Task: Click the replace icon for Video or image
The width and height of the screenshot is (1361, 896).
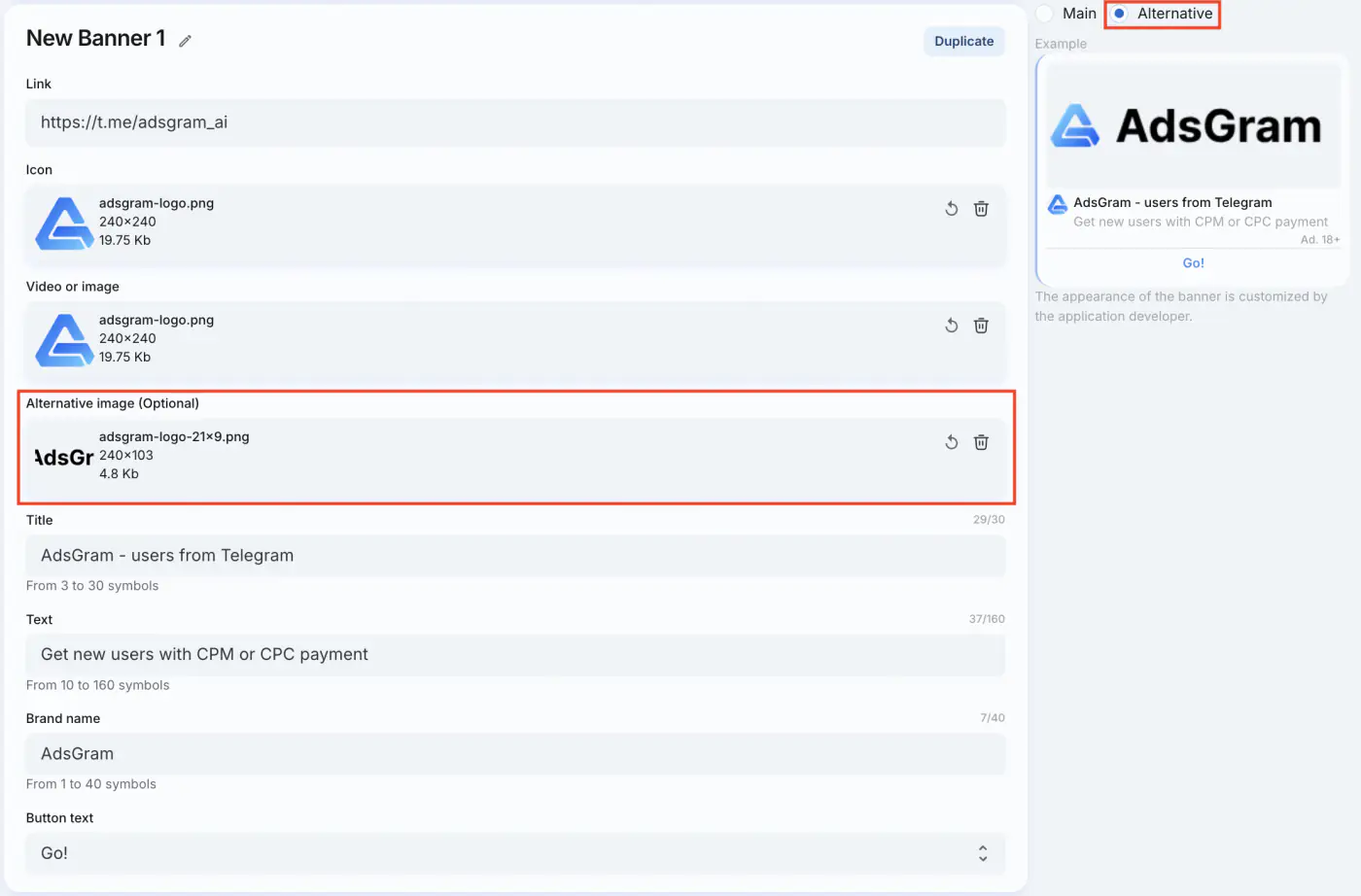Action: pyautogui.click(x=952, y=326)
